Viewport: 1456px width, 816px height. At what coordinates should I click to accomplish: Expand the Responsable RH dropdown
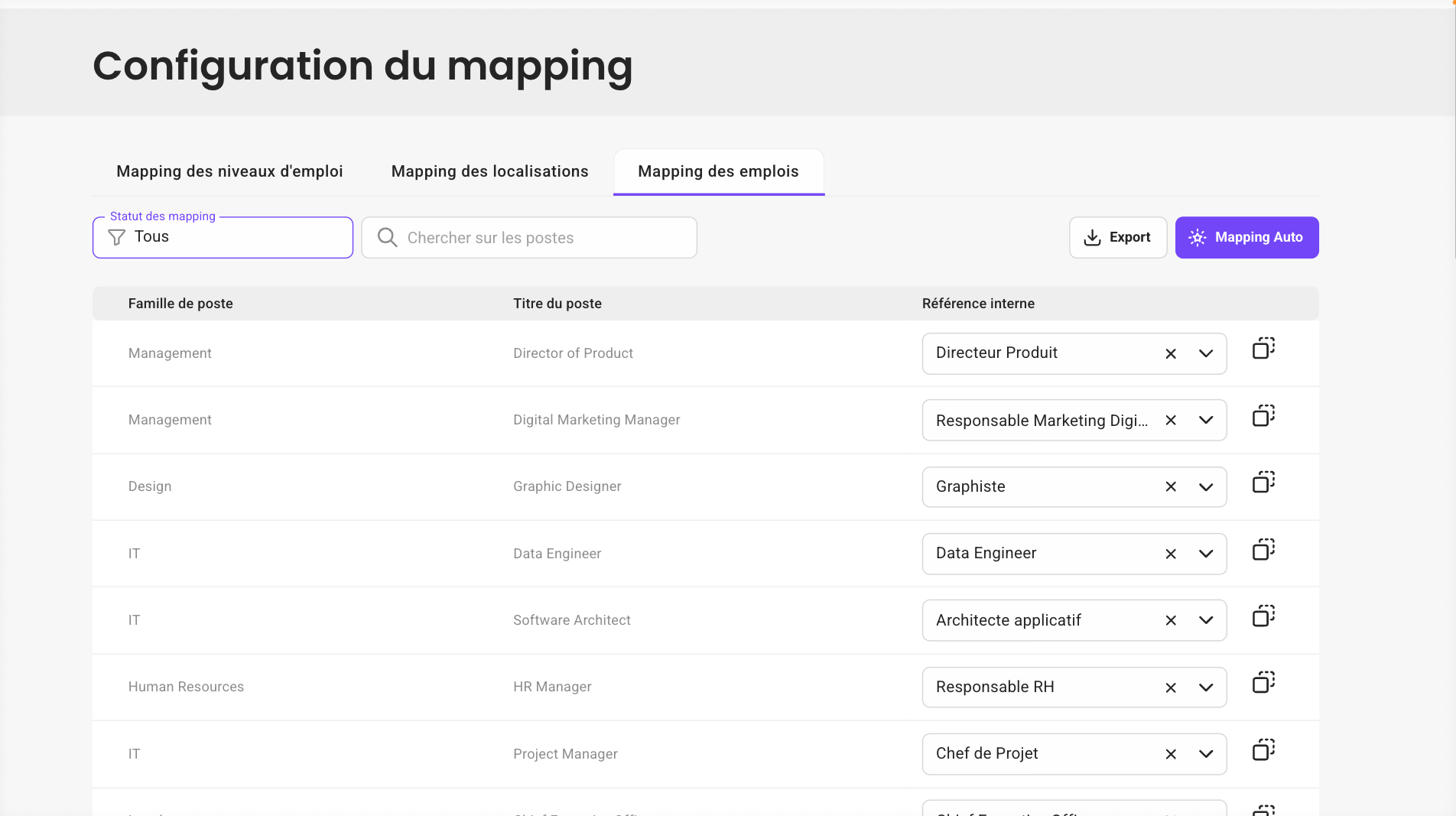(1206, 688)
